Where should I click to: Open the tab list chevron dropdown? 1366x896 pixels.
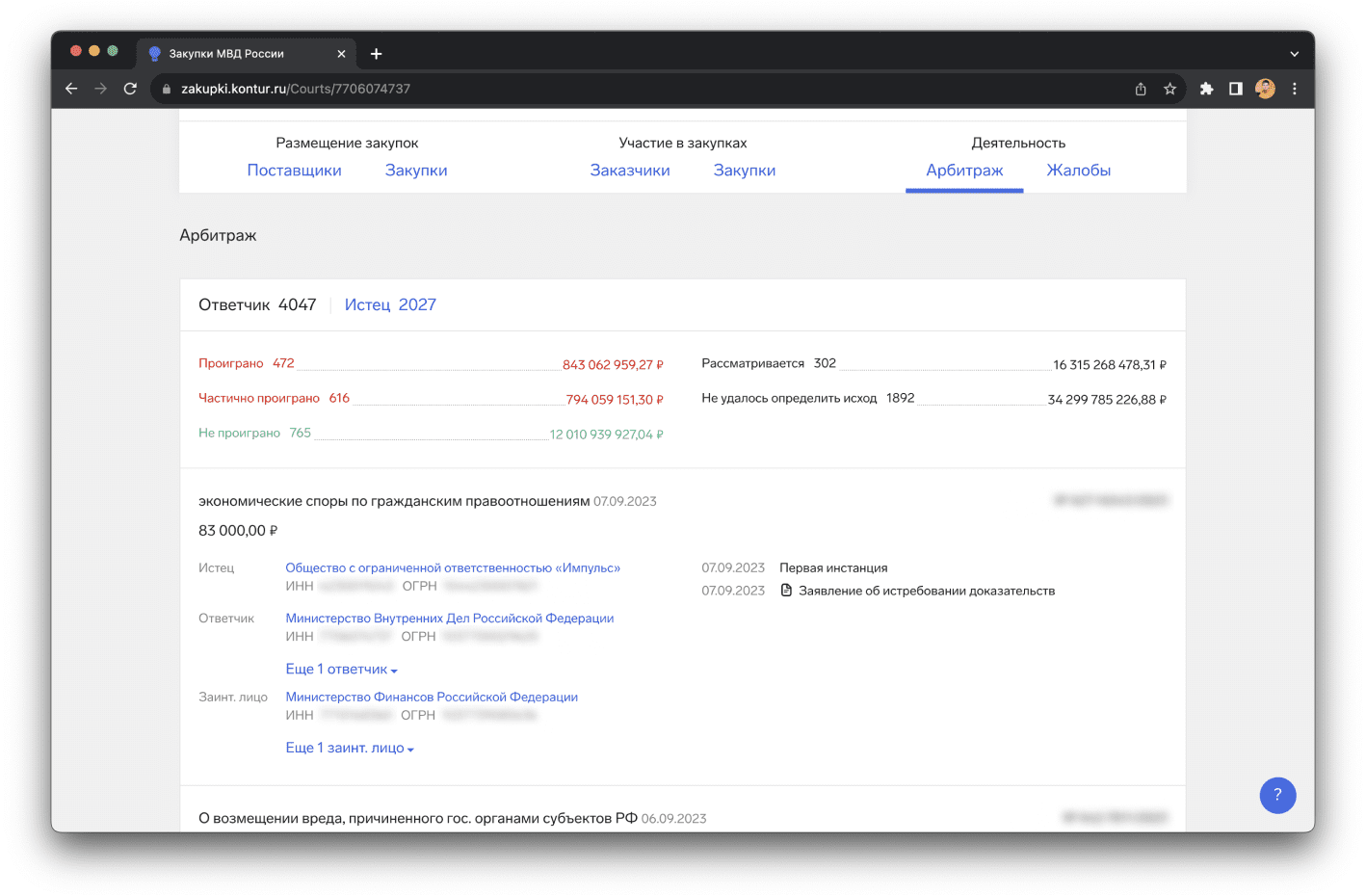1294,54
